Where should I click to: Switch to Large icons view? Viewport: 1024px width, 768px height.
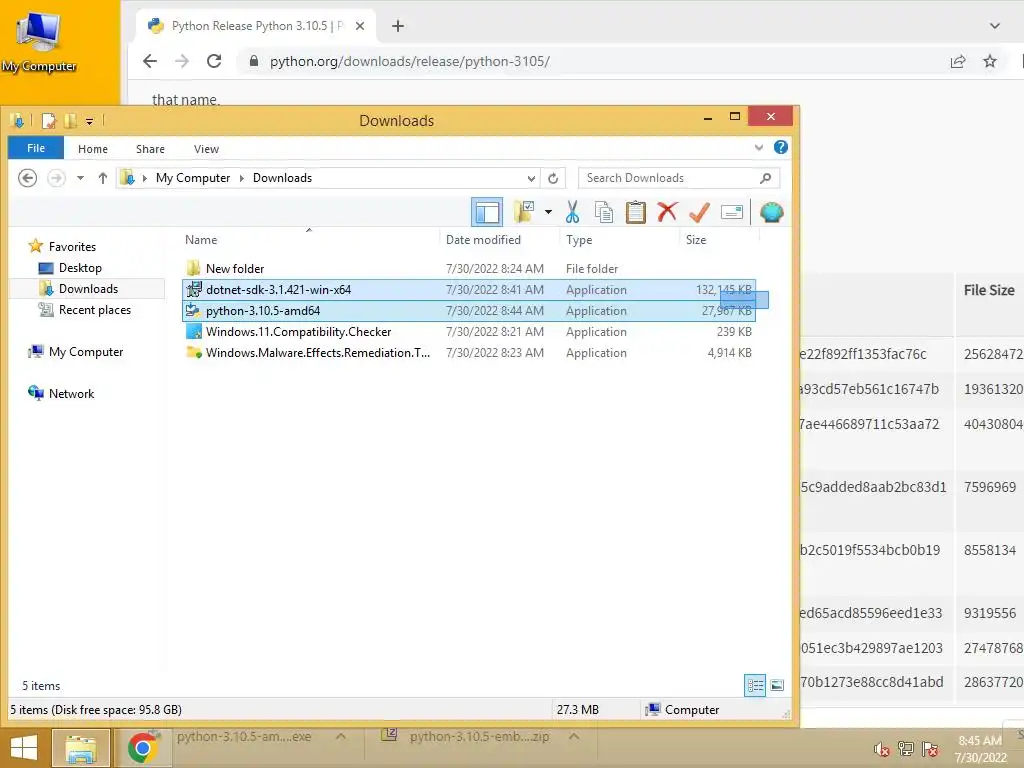pyautogui.click(x=777, y=685)
